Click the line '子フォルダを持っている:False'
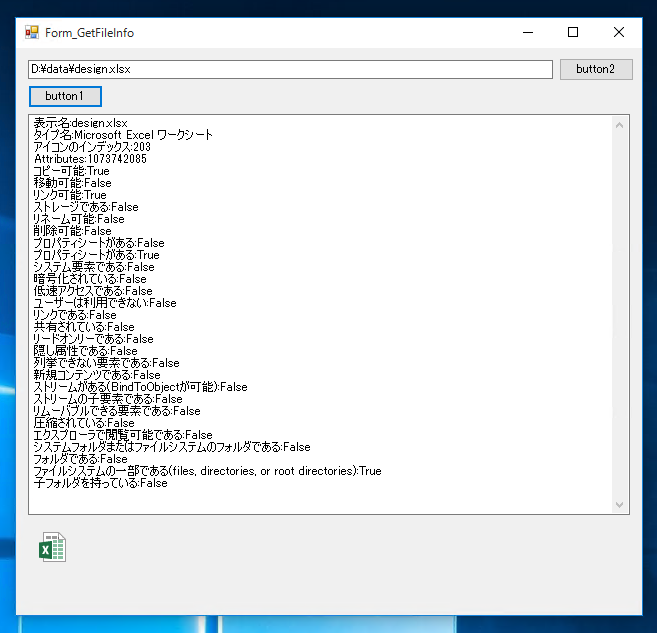Image resolution: width=657 pixels, height=633 pixels. point(101,483)
